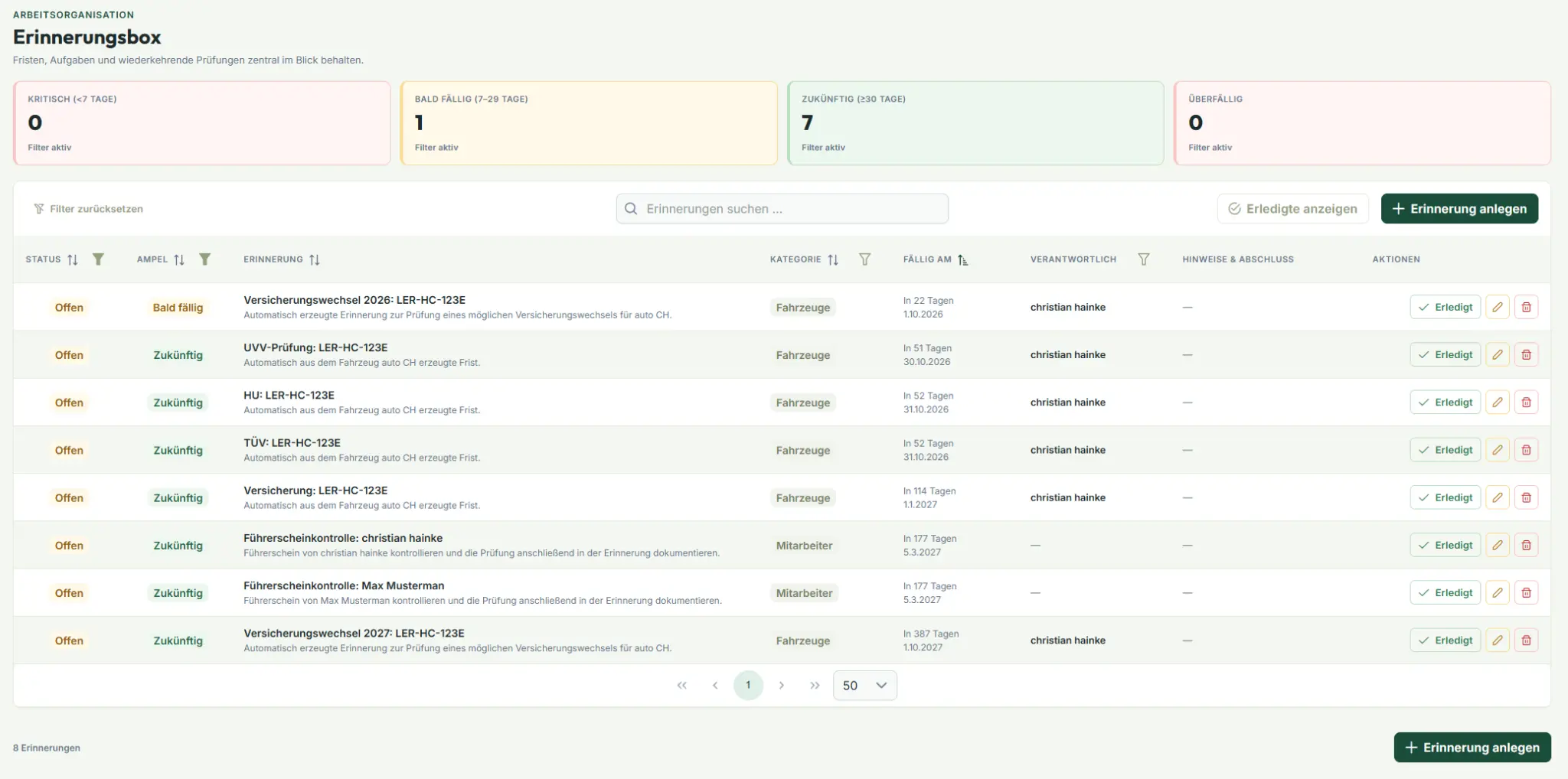Edit the Versicherung: LER-HC-123E reminder

coord(1498,497)
